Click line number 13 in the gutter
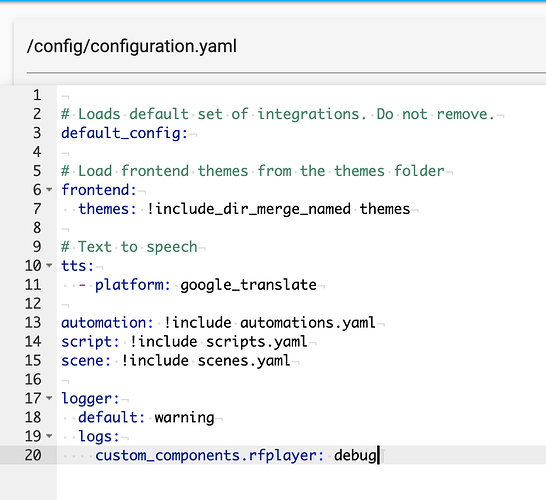This screenshot has width=546, height=500. tap(33, 322)
